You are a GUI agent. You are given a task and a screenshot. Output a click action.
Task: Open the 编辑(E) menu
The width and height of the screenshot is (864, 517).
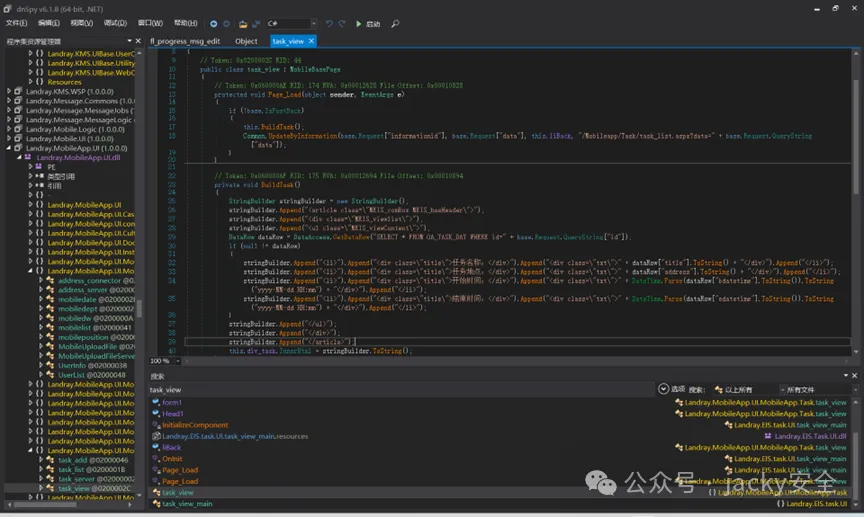pos(48,23)
